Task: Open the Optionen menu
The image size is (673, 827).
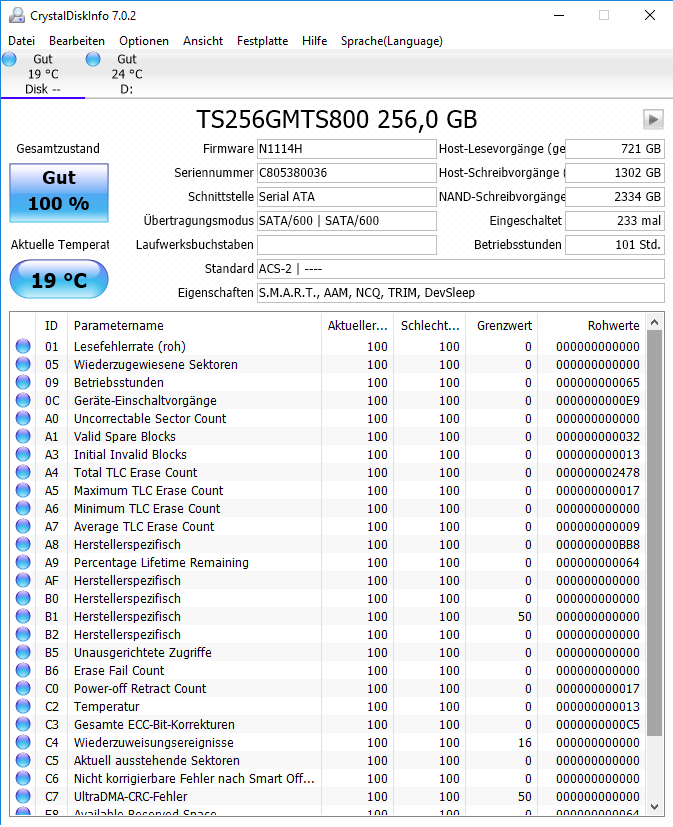Action: click(143, 41)
